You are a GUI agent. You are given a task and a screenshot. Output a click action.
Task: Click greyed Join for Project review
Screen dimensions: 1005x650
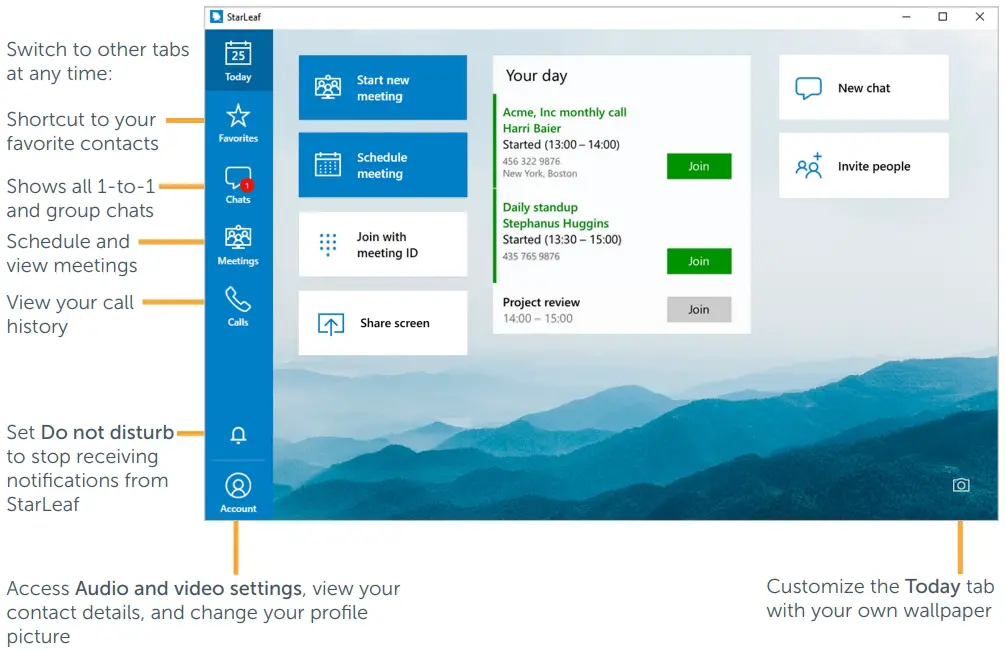(x=699, y=310)
